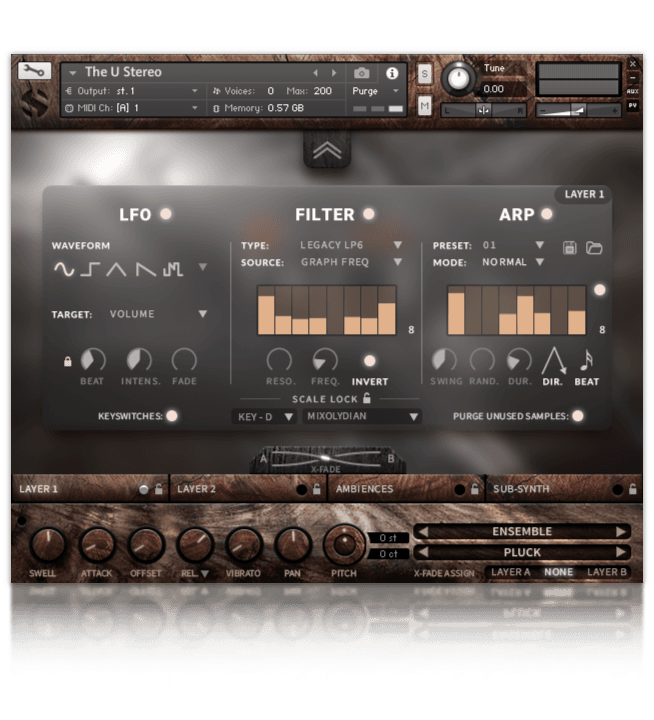Select the Sub-Synth tab

tap(564, 489)
